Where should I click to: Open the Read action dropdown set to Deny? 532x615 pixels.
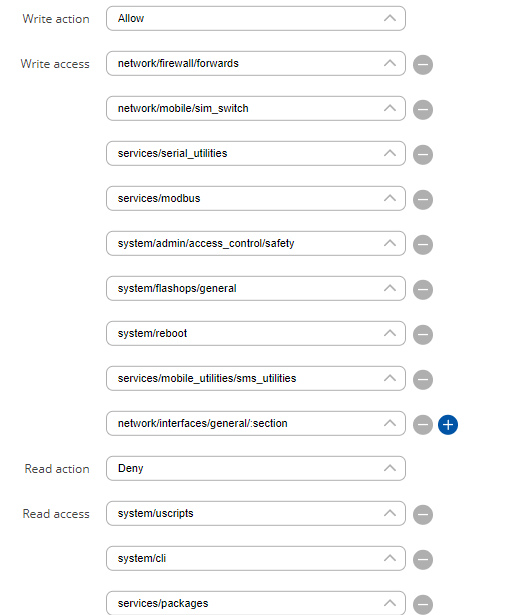click(x=256, y=468)
